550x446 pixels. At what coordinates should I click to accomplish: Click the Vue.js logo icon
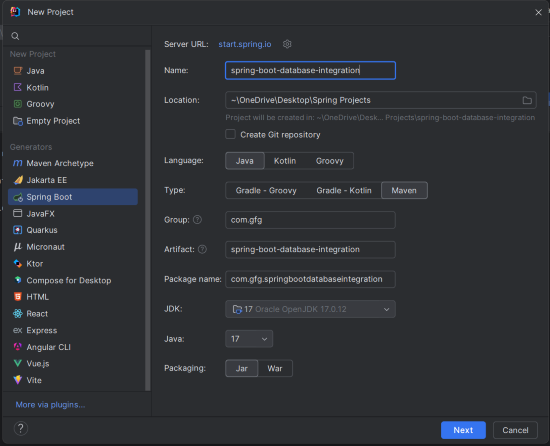tap(18, 363)
